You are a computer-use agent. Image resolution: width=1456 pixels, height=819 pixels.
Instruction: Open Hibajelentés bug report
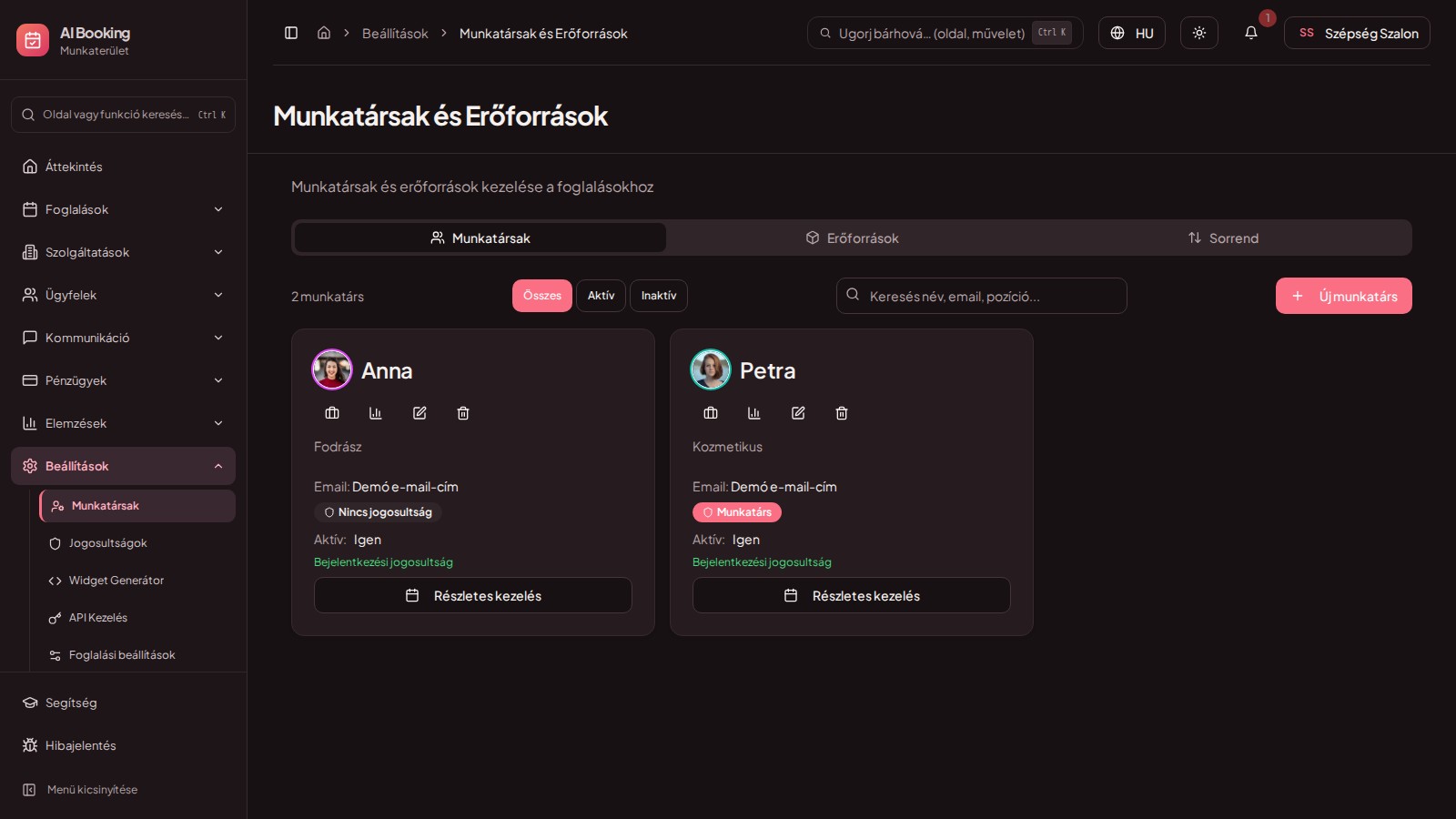[x=123, y=745]
